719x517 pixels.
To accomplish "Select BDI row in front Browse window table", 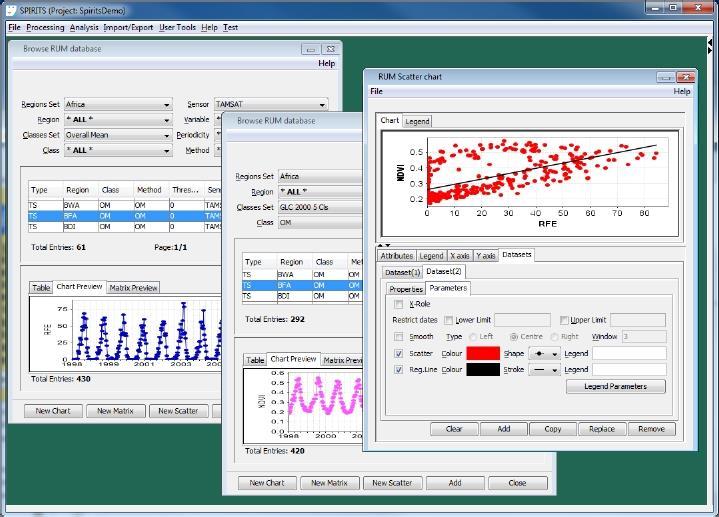I will (x=302, y=296).
